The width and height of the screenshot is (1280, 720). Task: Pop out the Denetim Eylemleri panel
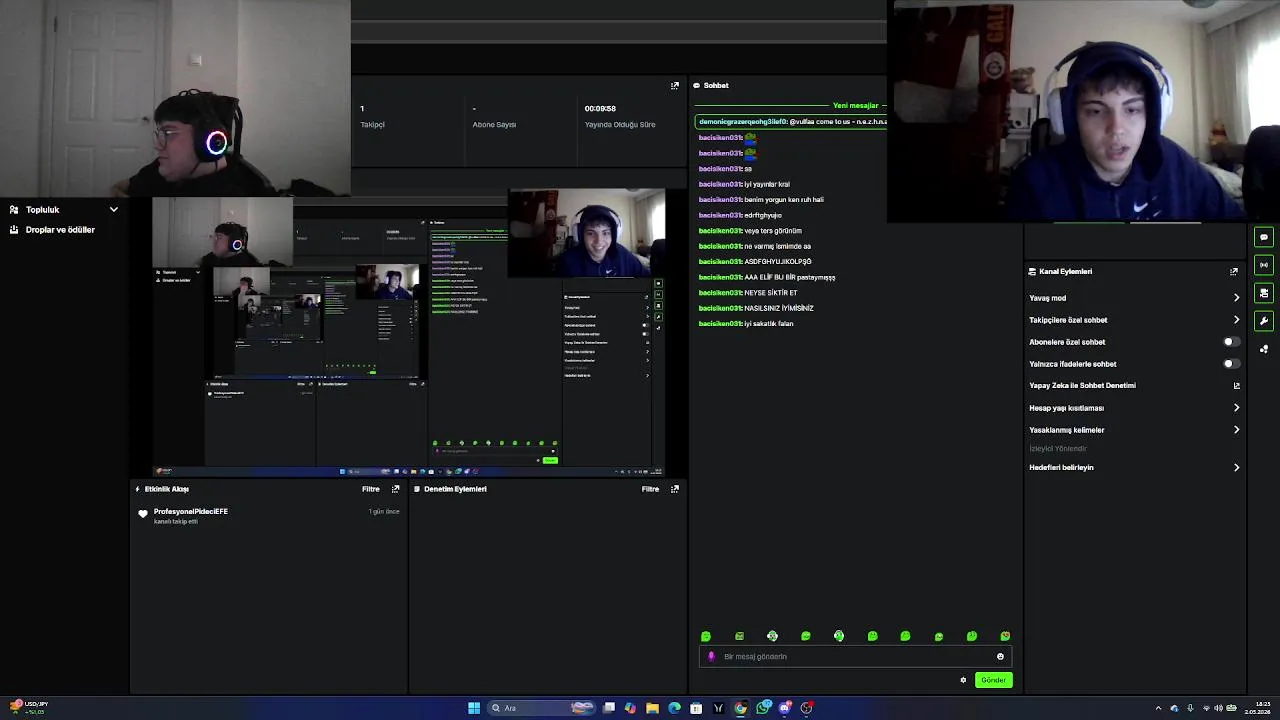click(675, 489)
